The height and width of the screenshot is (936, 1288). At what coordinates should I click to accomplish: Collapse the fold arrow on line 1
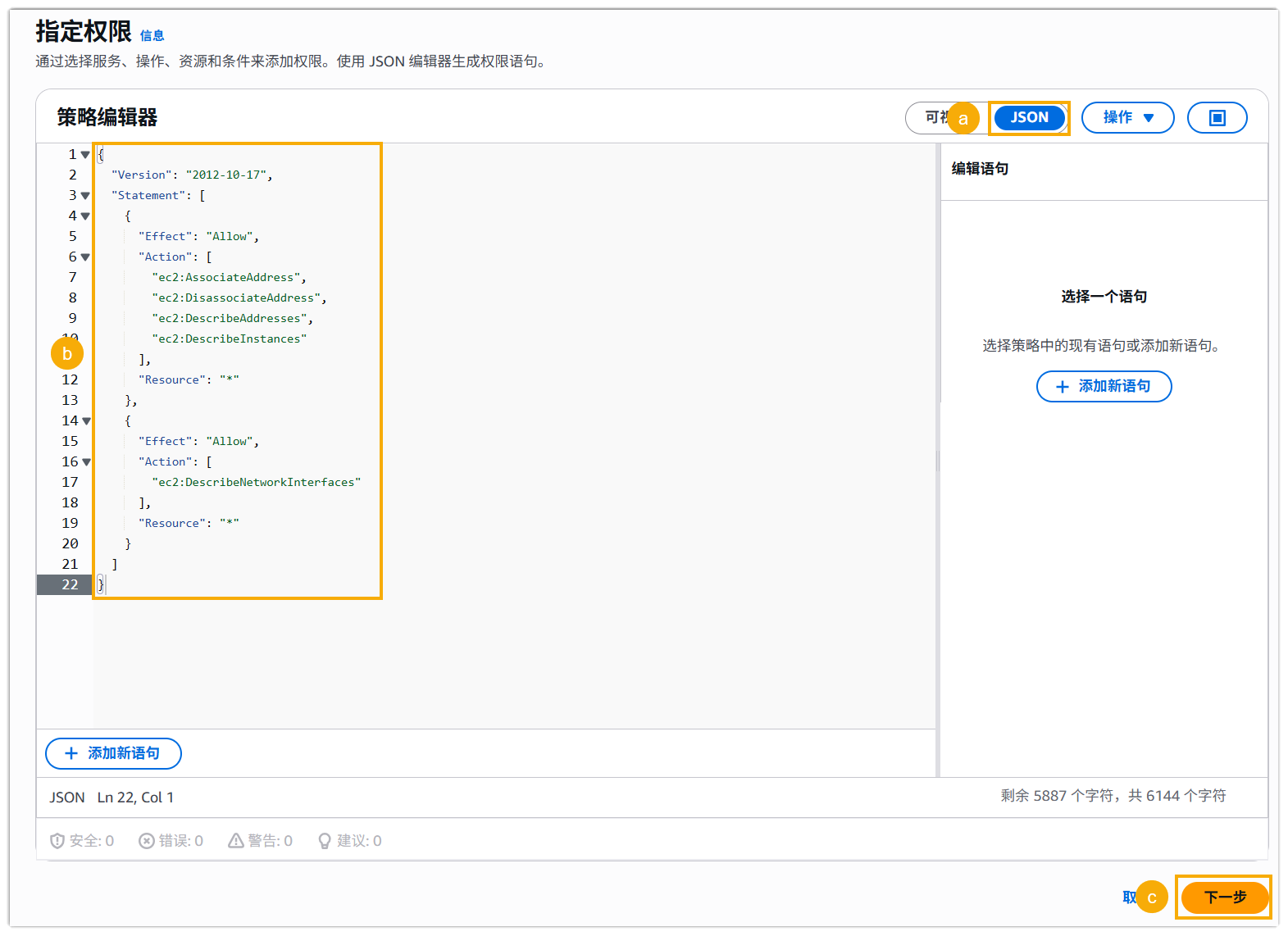(85, 155)
